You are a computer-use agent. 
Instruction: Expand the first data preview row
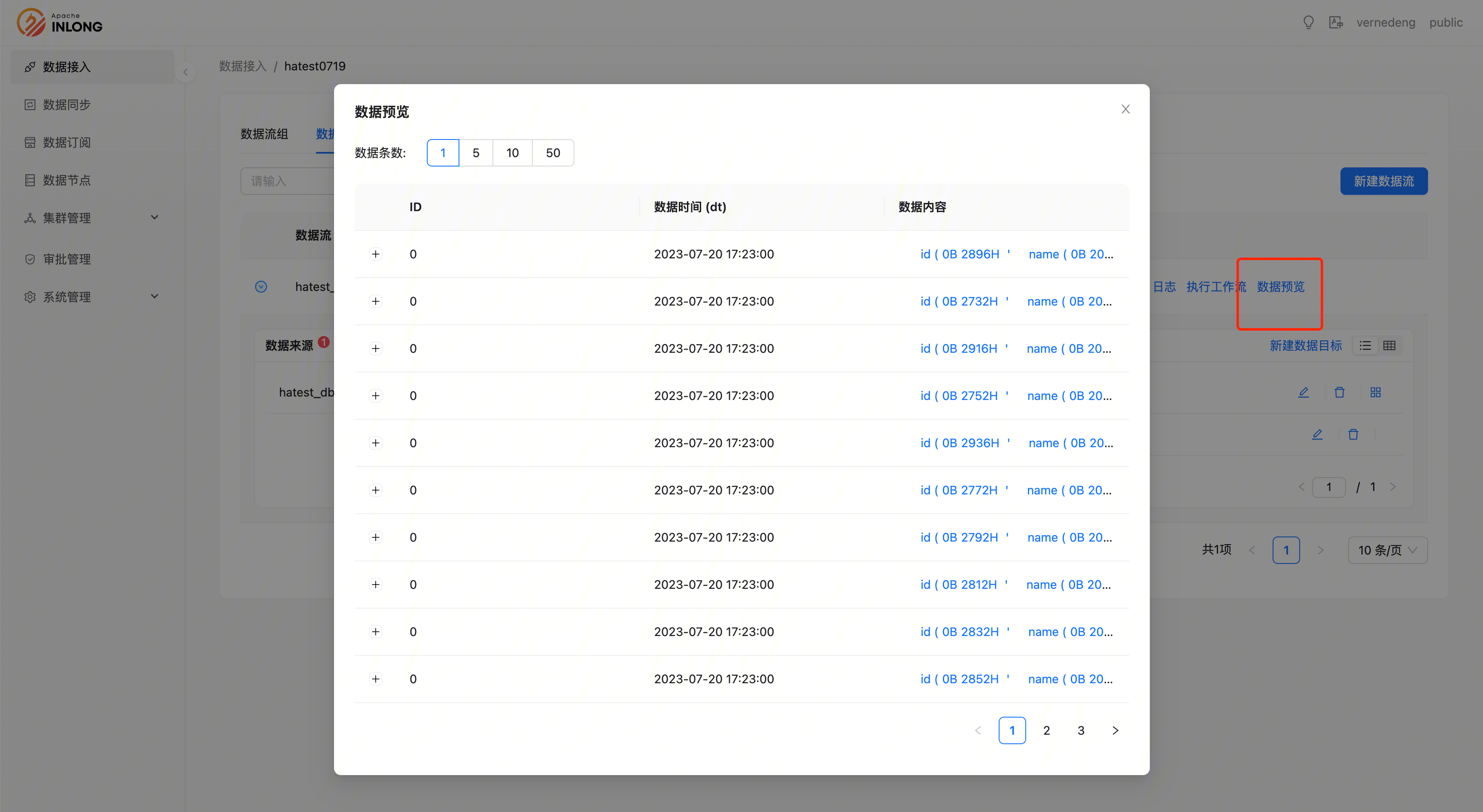click(375, 255)
